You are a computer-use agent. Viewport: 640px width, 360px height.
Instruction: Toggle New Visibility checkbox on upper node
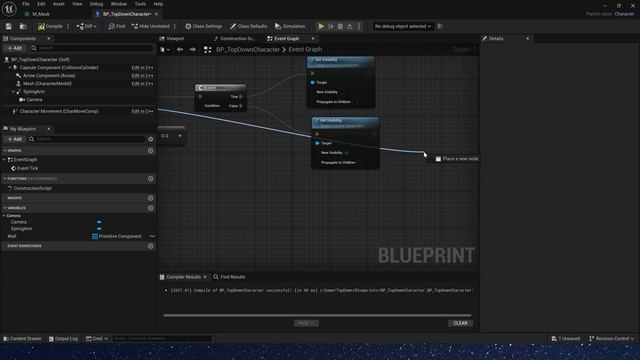click(x=342, y=92)
